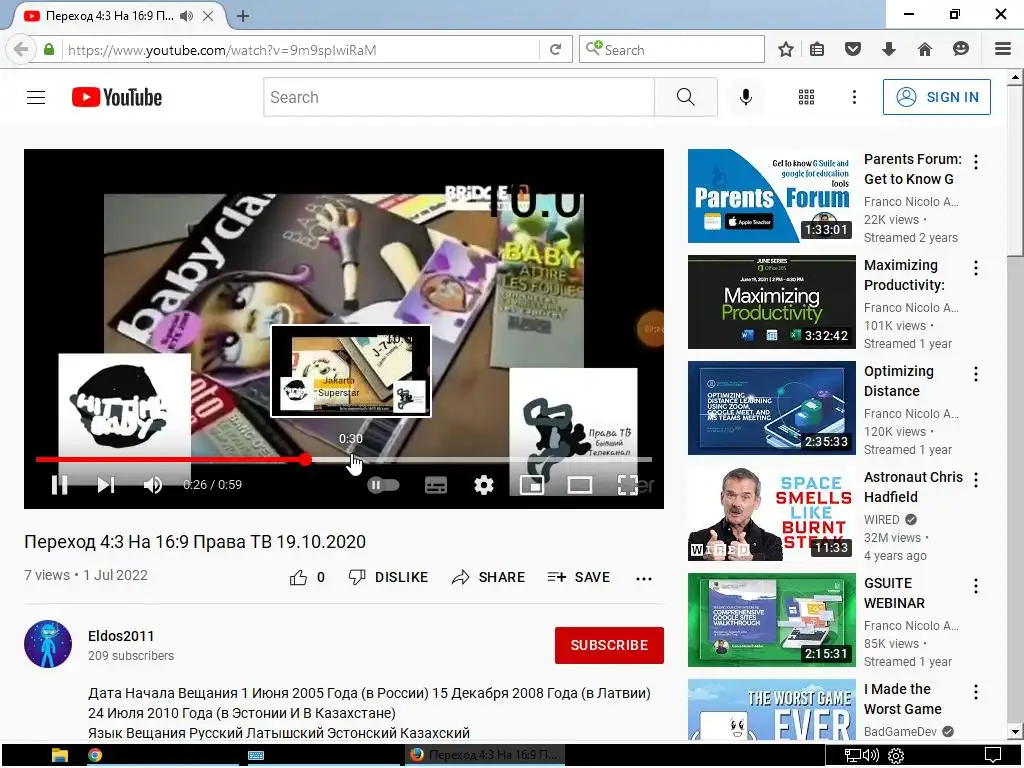Viewport: 1024px width, 768px height.
Task: Skip to next video
Action: point(106,485)
